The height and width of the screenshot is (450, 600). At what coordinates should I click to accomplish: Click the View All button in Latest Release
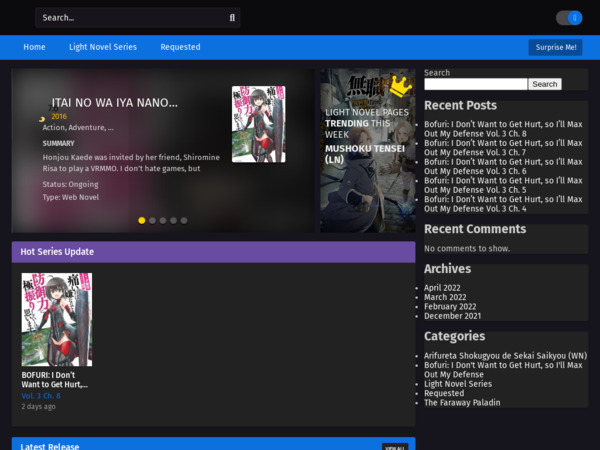[x=395, y=447]
